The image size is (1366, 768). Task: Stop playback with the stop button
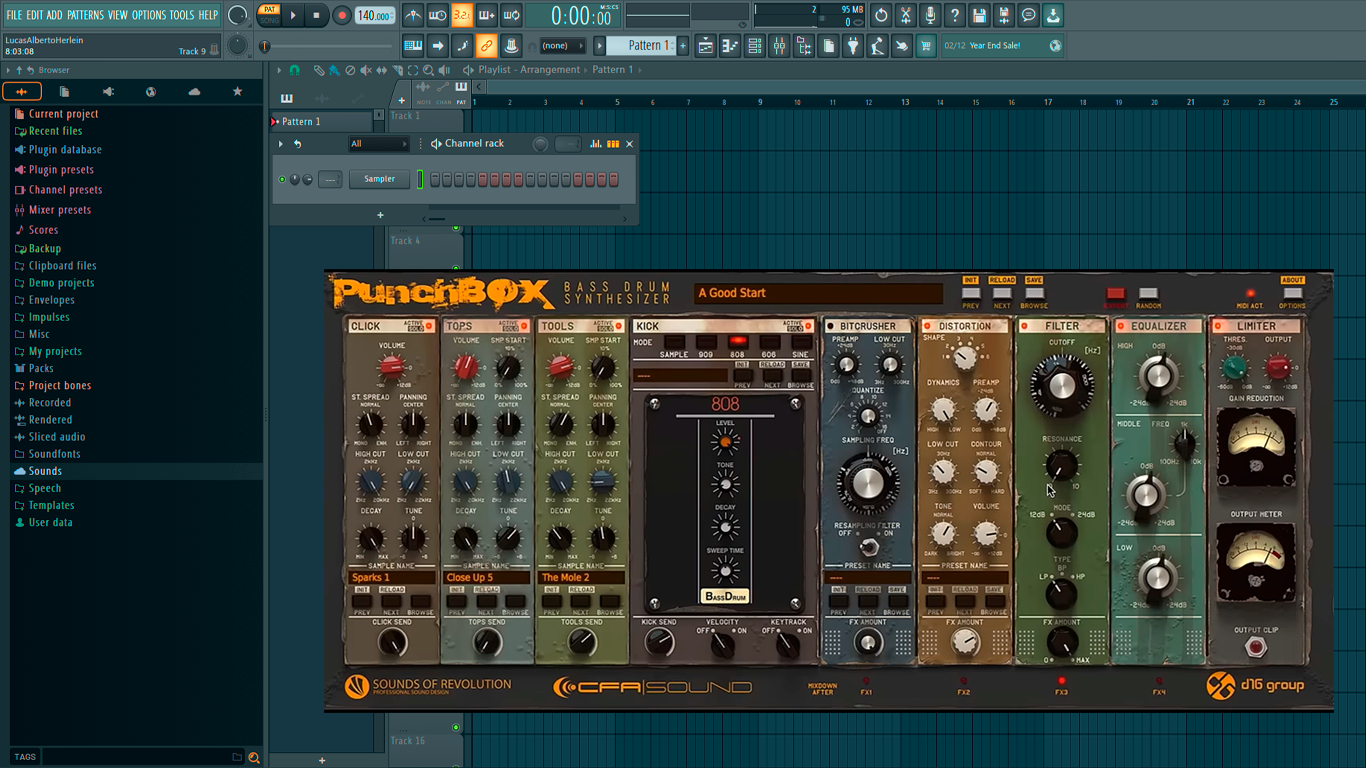(x=316, y=15)
